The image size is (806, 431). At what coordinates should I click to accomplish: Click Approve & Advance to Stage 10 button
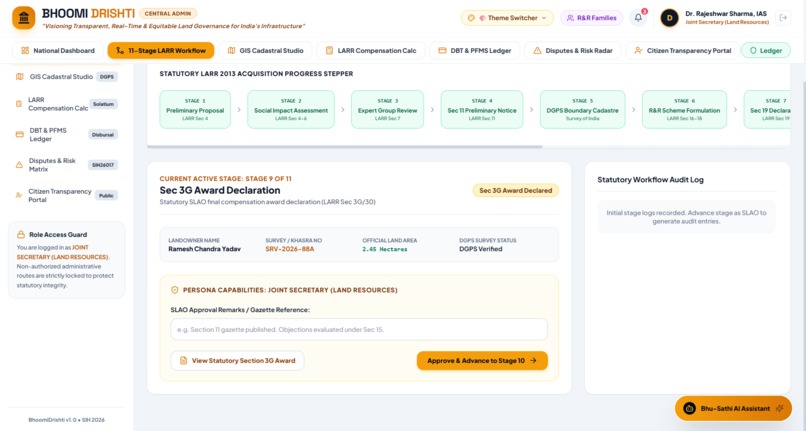pyautogui.click(x=482, y=361)
